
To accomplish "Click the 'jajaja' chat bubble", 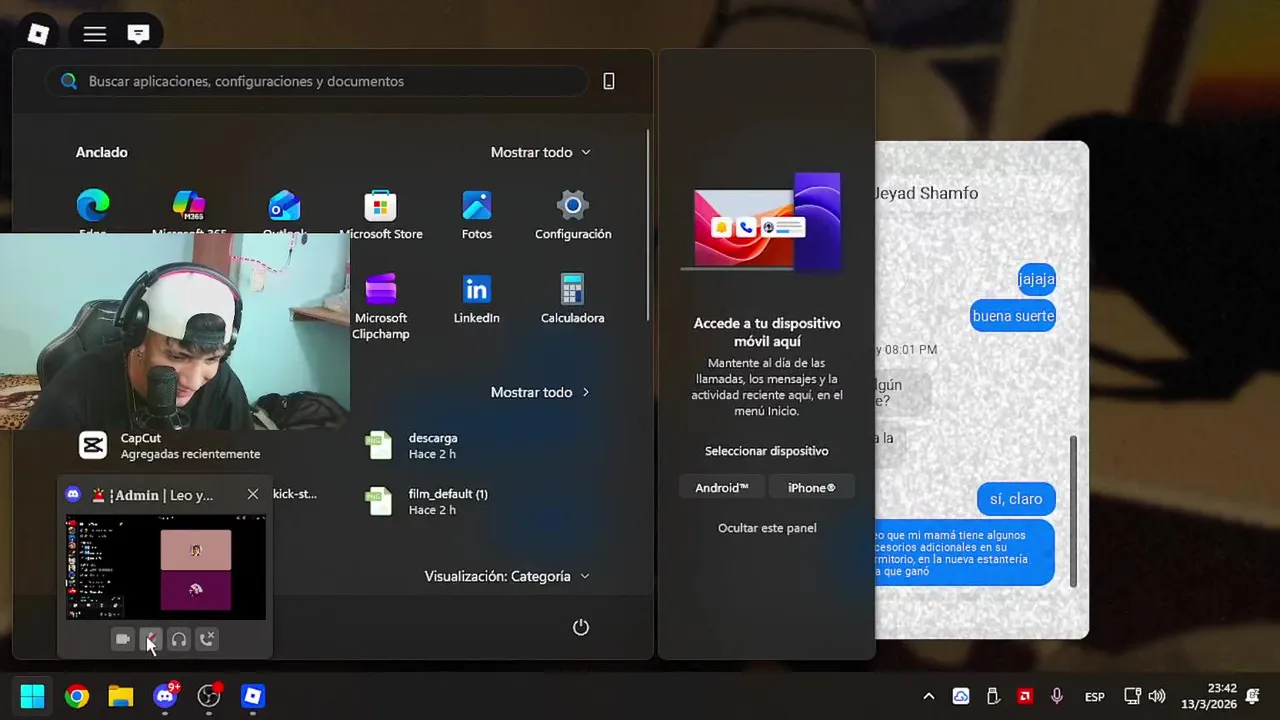I will [1036, 279].
